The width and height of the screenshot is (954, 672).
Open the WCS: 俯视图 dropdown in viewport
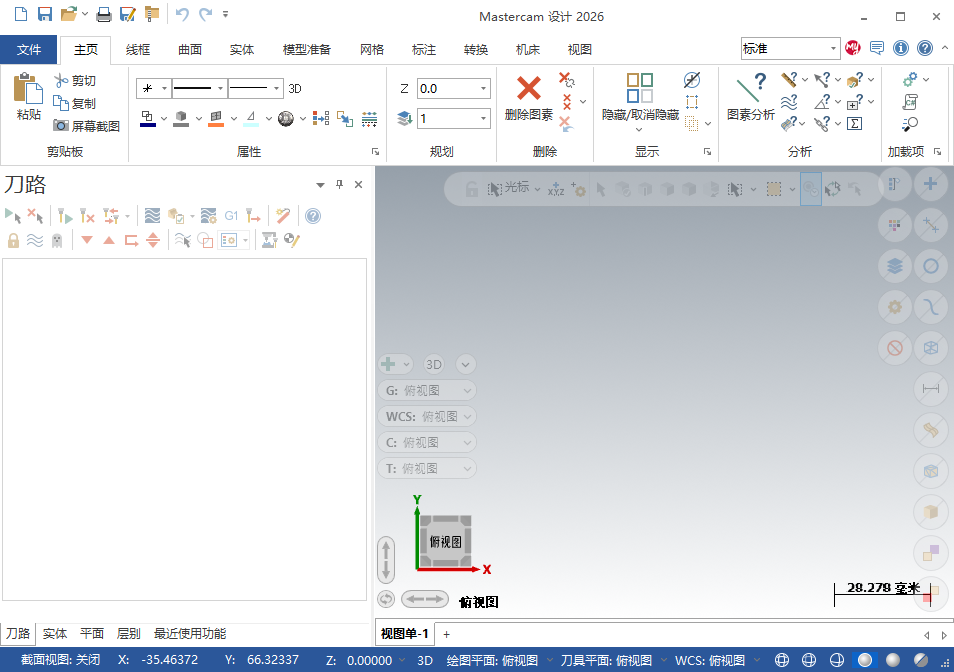pyautogui.click(x=427, y=417)
